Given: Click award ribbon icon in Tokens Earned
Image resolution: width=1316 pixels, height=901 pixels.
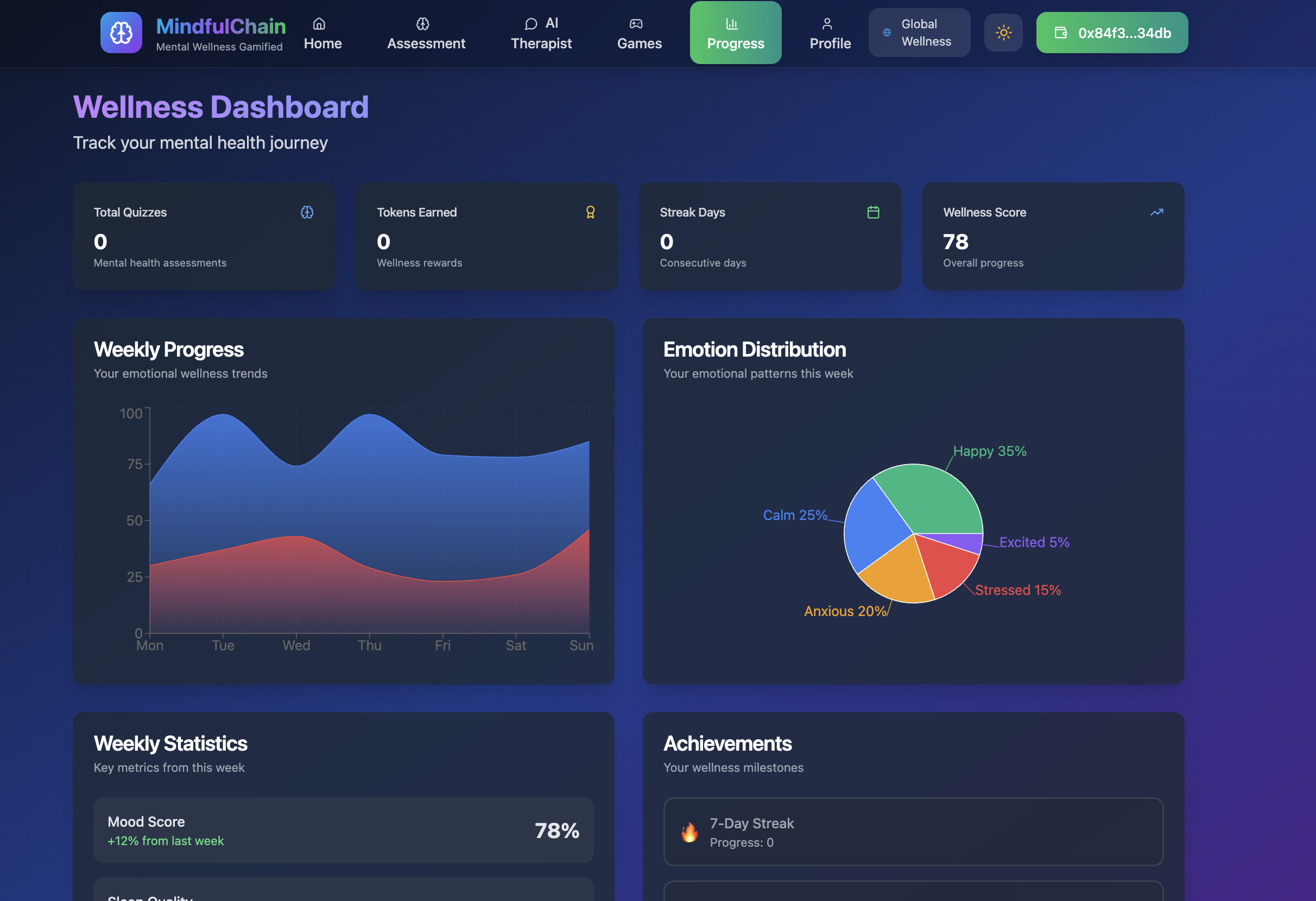Looking at the screenshot, I should pos(590,212).
